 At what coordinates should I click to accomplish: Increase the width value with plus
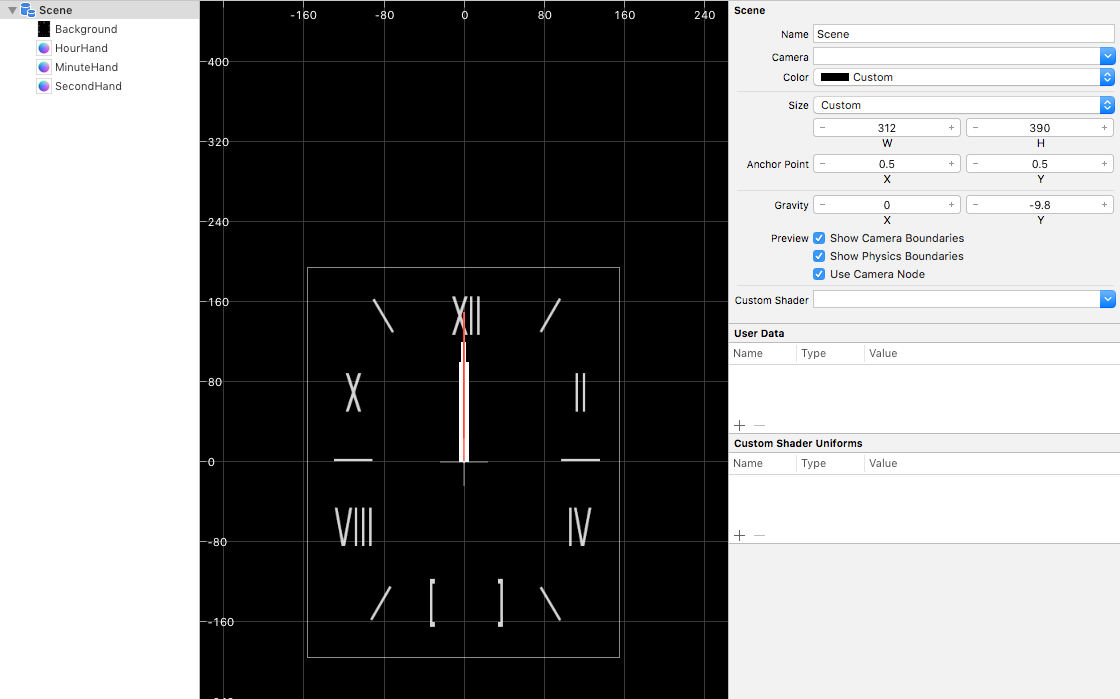[951, 128]
